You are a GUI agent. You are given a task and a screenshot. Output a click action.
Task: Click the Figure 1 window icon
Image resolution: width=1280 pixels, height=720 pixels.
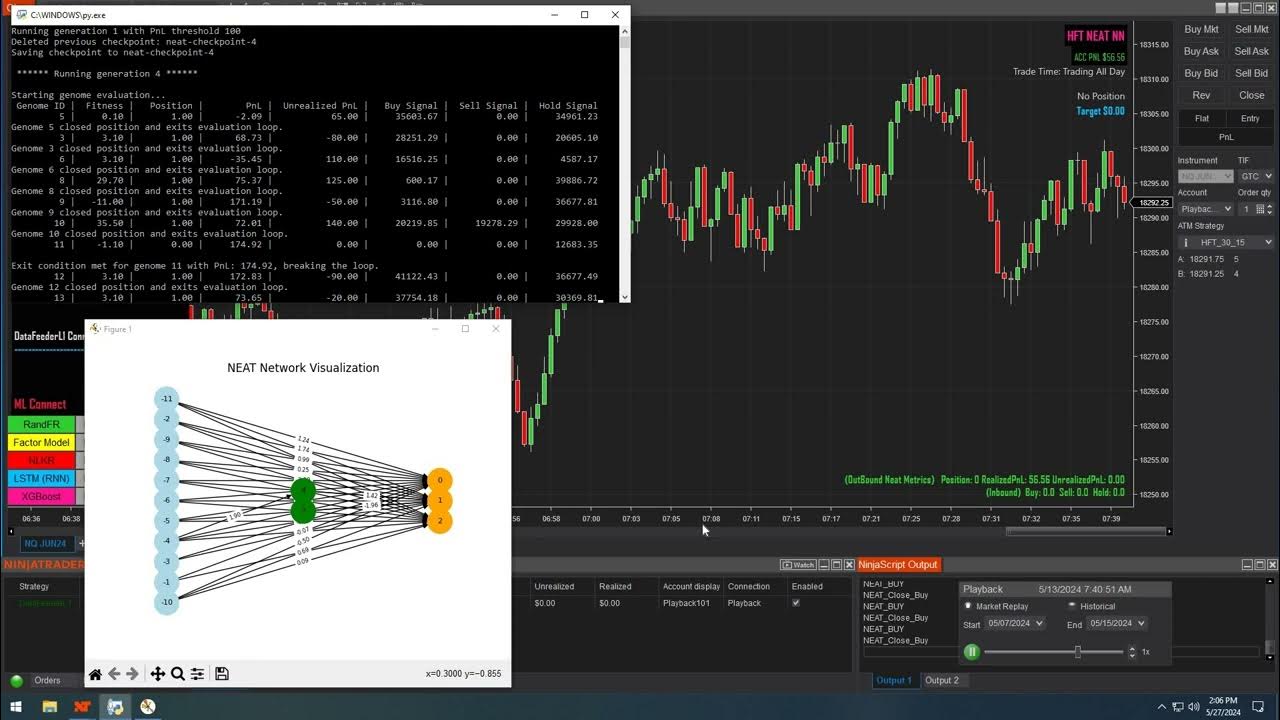point(95,329)
